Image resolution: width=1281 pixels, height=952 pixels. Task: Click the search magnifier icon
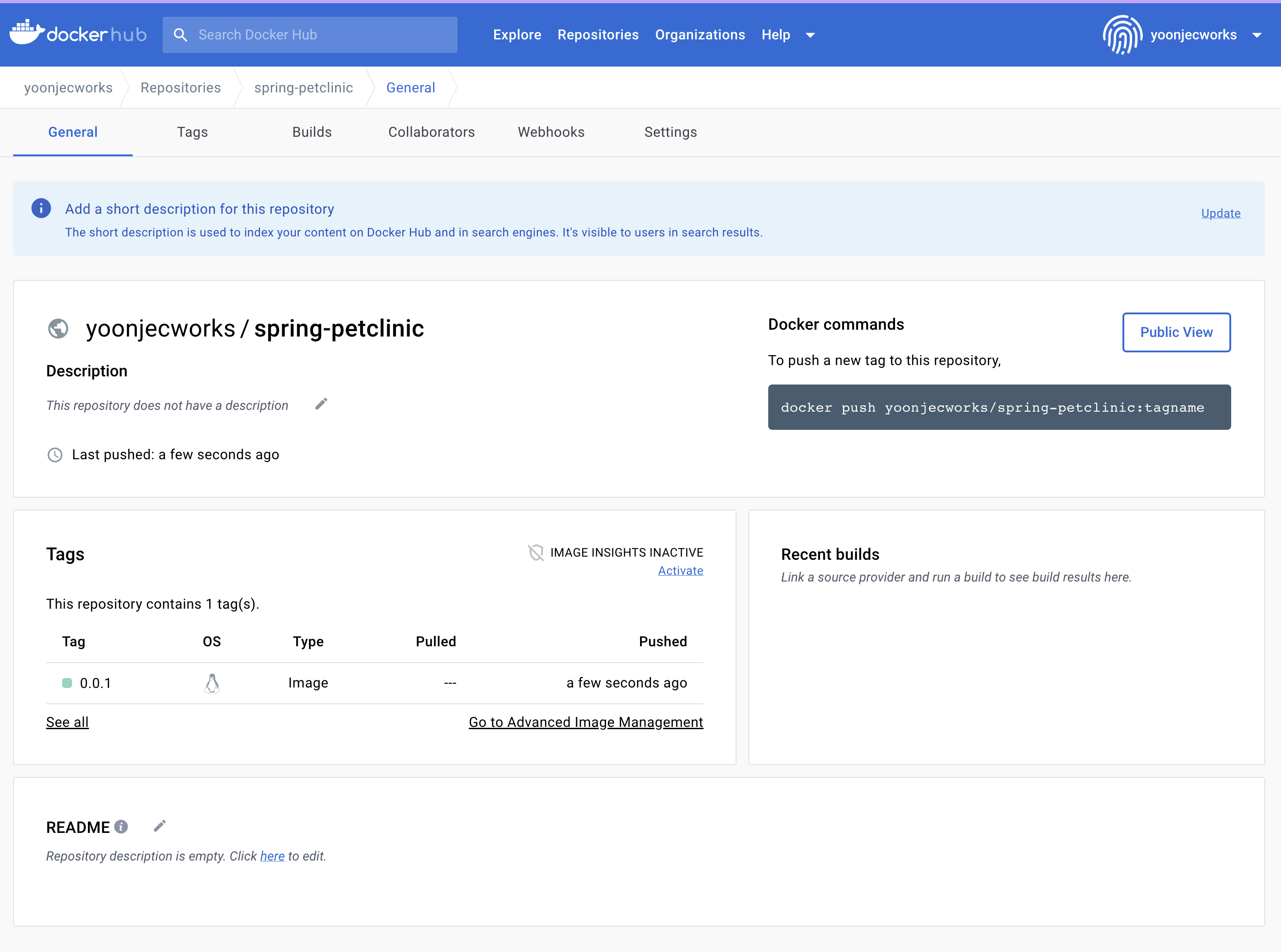180,35
